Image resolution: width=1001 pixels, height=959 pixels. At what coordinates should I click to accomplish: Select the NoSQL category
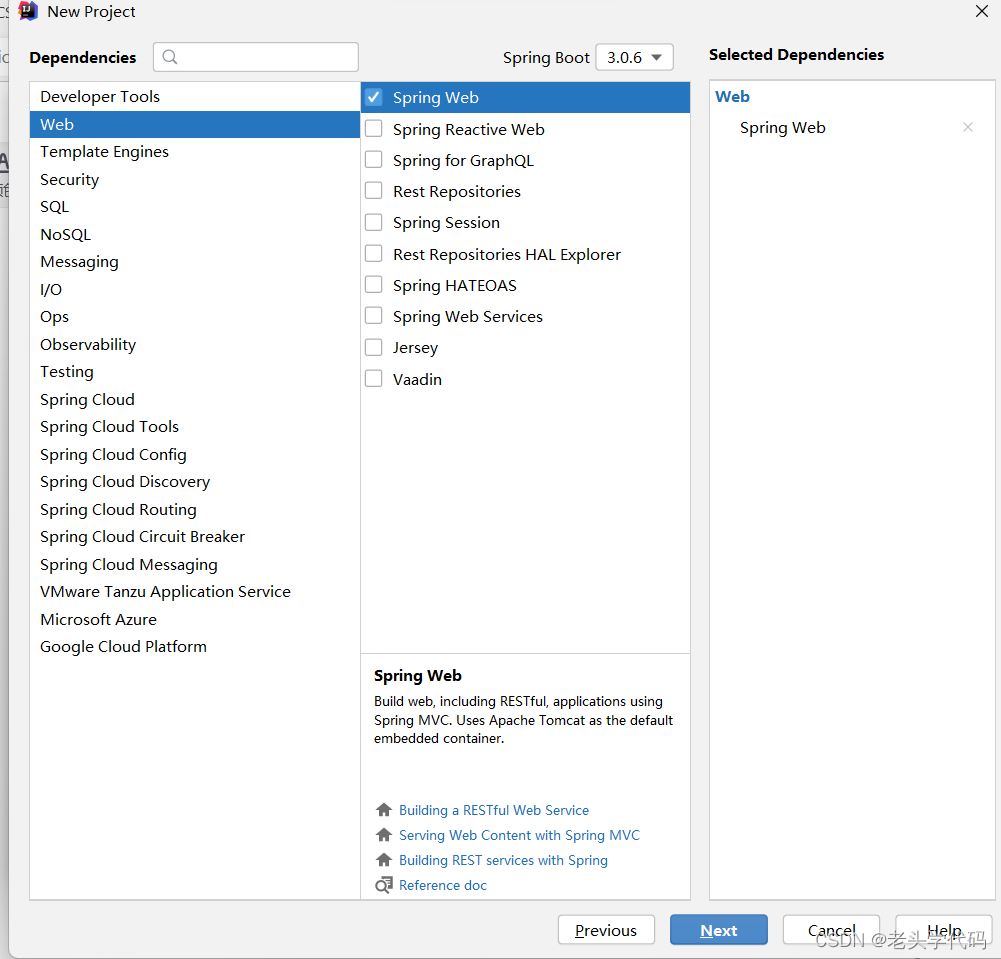pos(195,234)
